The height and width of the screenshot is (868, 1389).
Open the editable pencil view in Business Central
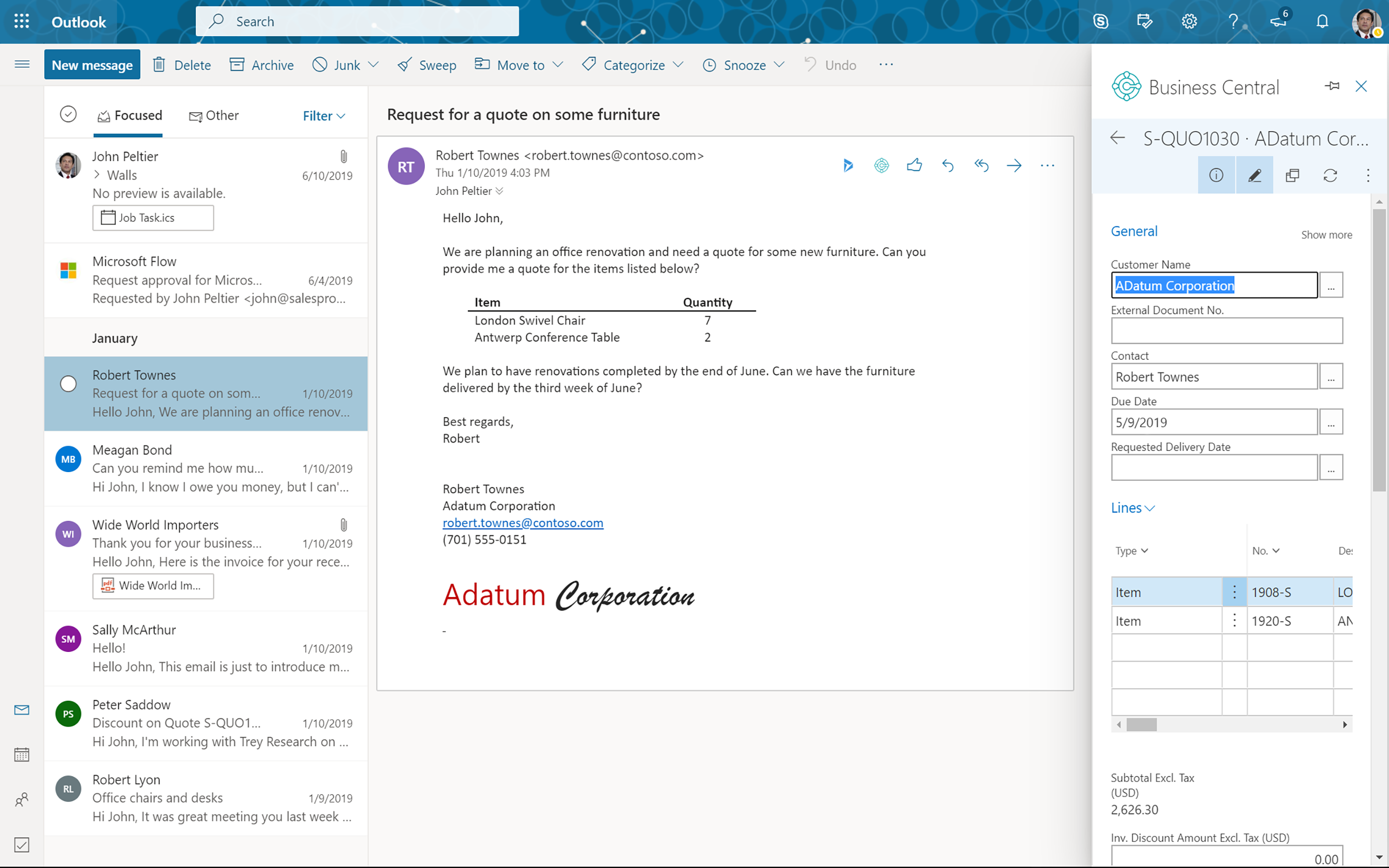[x=1255, y=175]
